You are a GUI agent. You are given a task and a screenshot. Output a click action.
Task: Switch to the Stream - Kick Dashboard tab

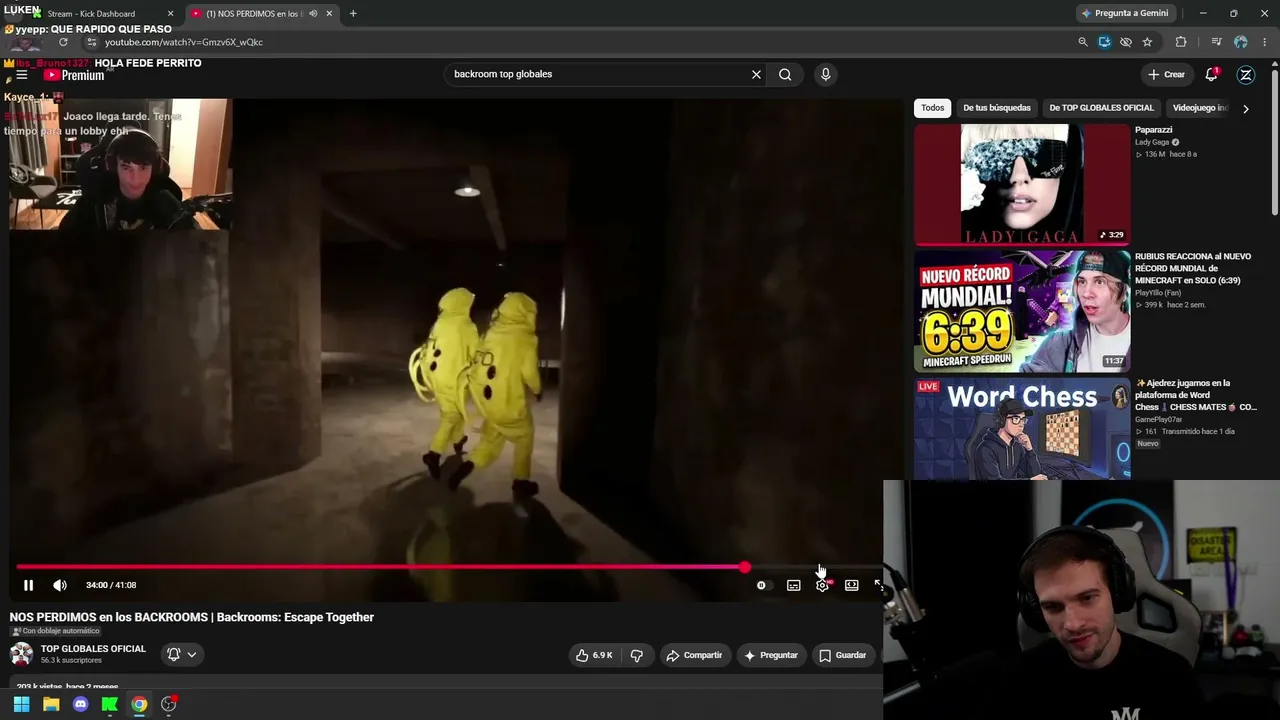pyautogui.click(x=96, y=14)
